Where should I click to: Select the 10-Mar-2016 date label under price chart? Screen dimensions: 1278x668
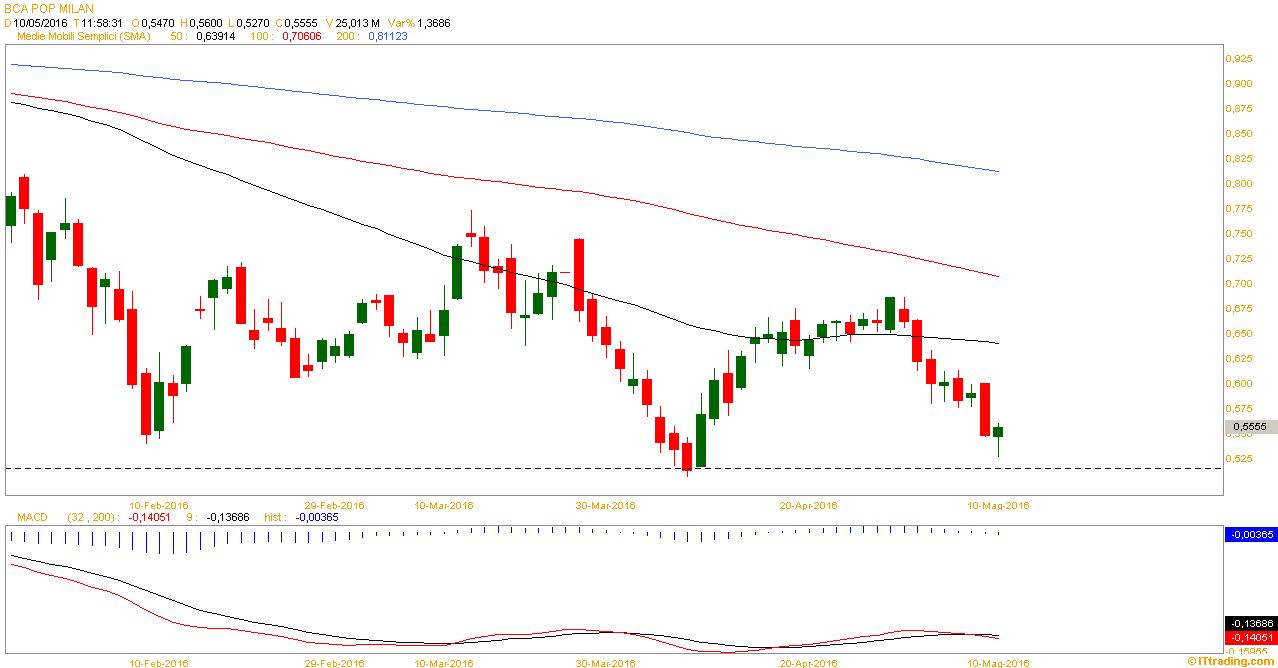(443, 505)
